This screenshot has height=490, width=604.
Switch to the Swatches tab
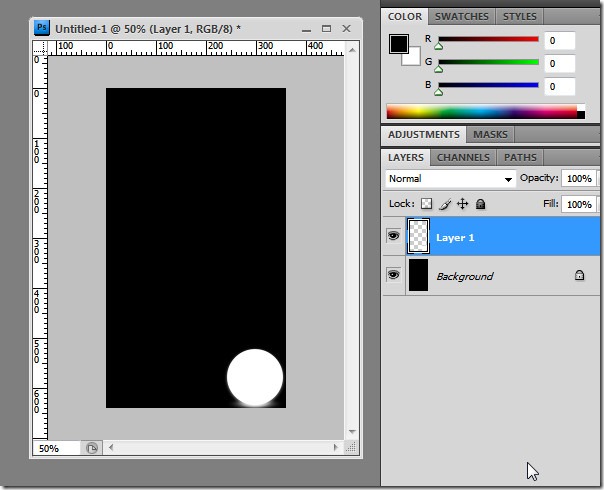pyautogui.click(x=462, y=16)
